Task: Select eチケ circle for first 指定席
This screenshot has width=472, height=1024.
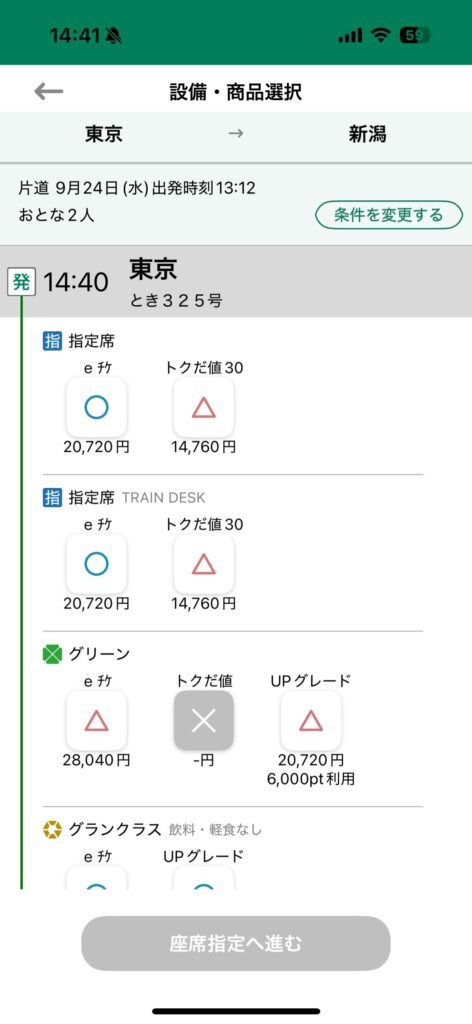Action: (x=97, y=408)
